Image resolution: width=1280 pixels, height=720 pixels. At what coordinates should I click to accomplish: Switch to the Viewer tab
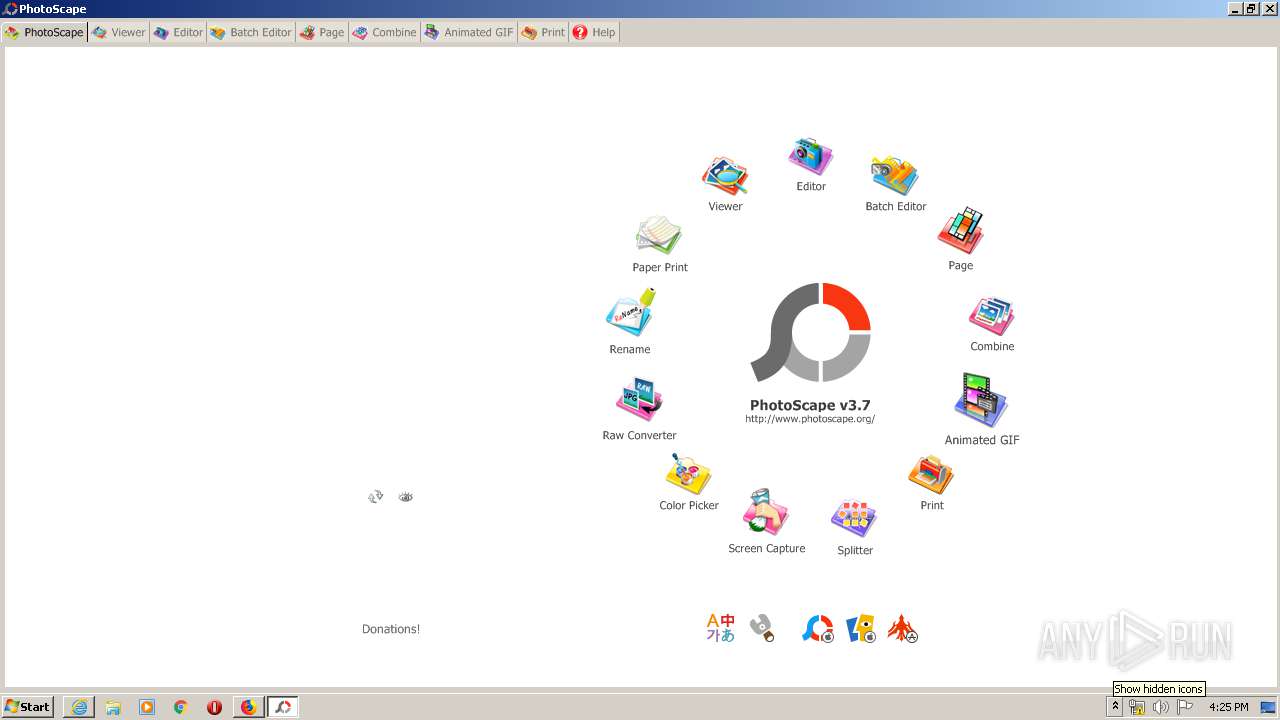[x=119, y=32]
